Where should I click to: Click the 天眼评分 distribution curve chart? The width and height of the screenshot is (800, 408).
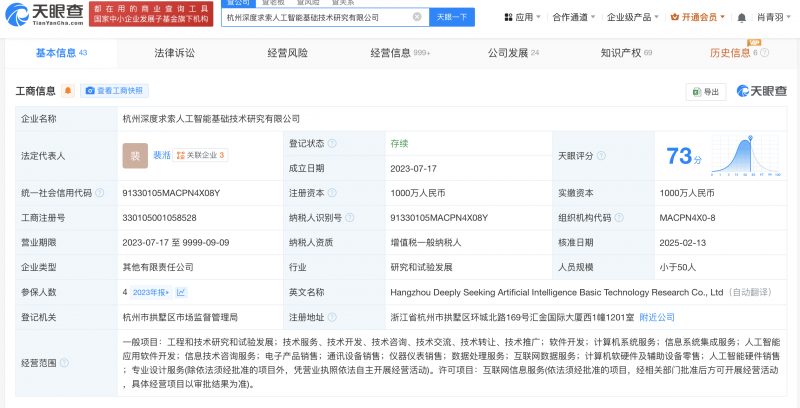tap(745, 156)
